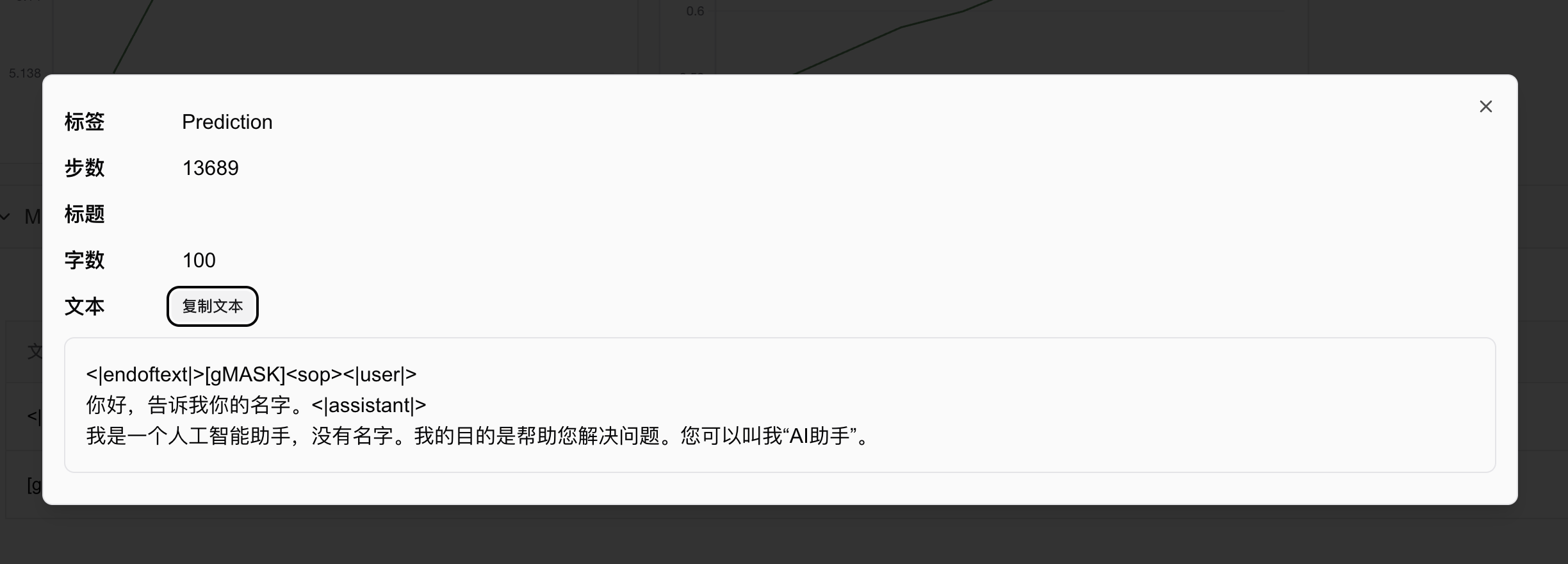
Task: Collapse the section chevron behind the dialog
Action: click(x=5, y=217)
